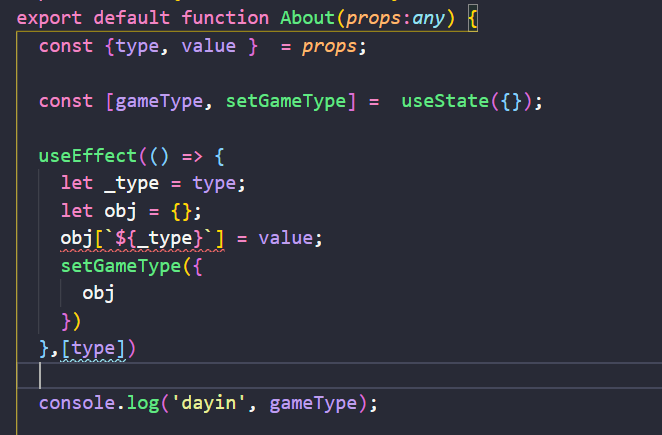Click the 'useState' hook call
The height and width of the screenshot is (435, 662).
tap(445, 101)
